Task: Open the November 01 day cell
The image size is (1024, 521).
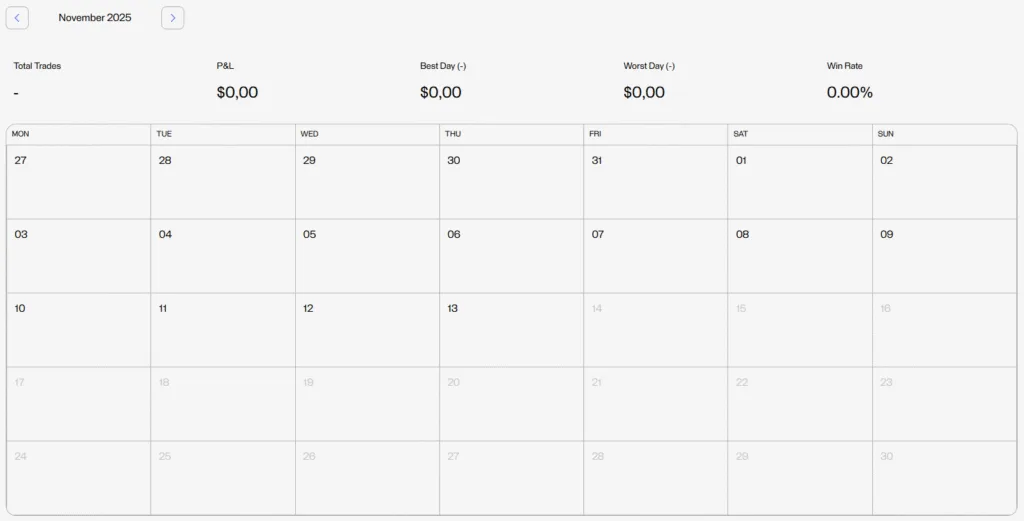Action: tap(799, 182)
